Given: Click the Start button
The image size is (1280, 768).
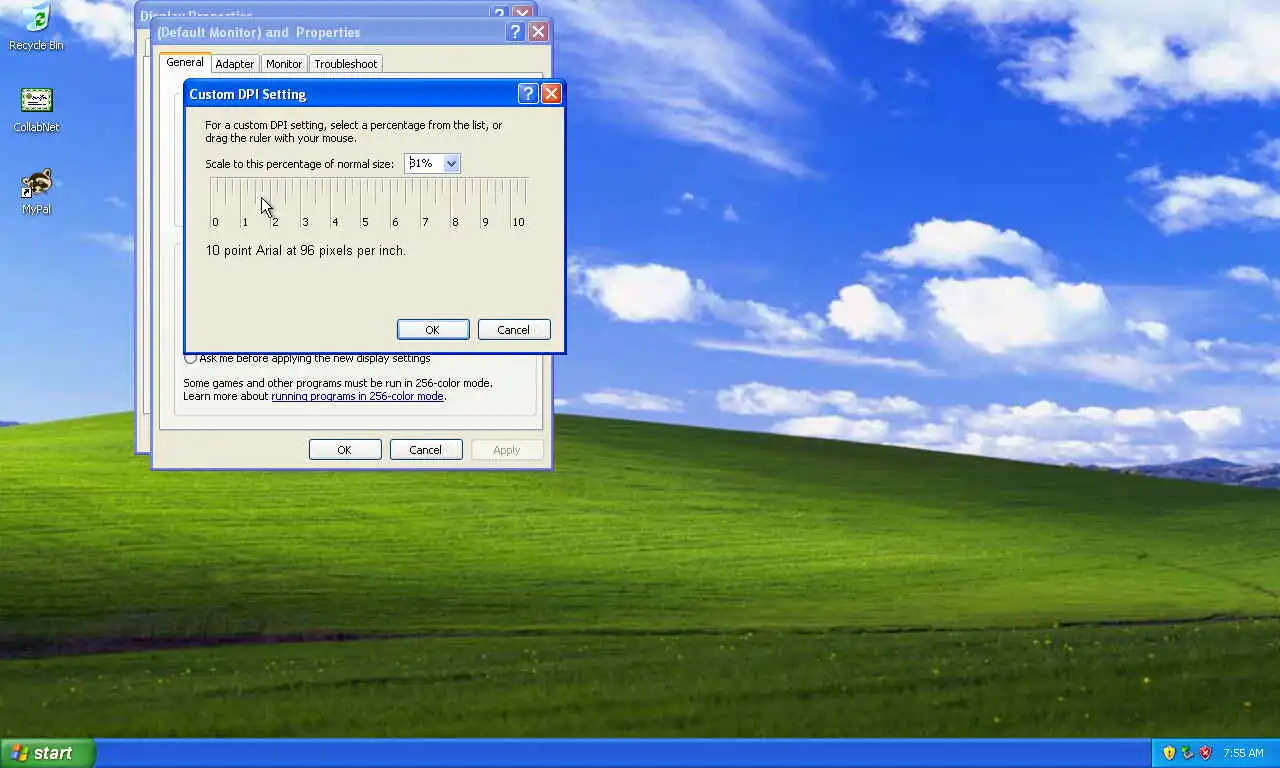Looking at the screenshot, I should point(47,753).
